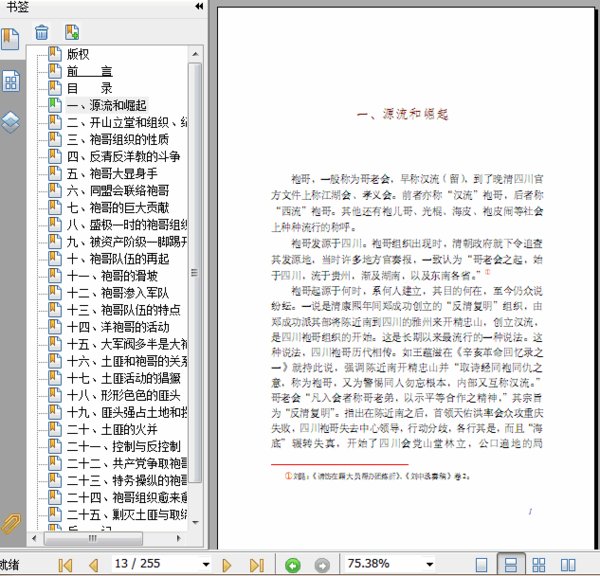The width and height of the screenshot is (600, 576).
Task: Open bookmark 十六、土匪和袍哥的关系
Action: tap(127, 361)
